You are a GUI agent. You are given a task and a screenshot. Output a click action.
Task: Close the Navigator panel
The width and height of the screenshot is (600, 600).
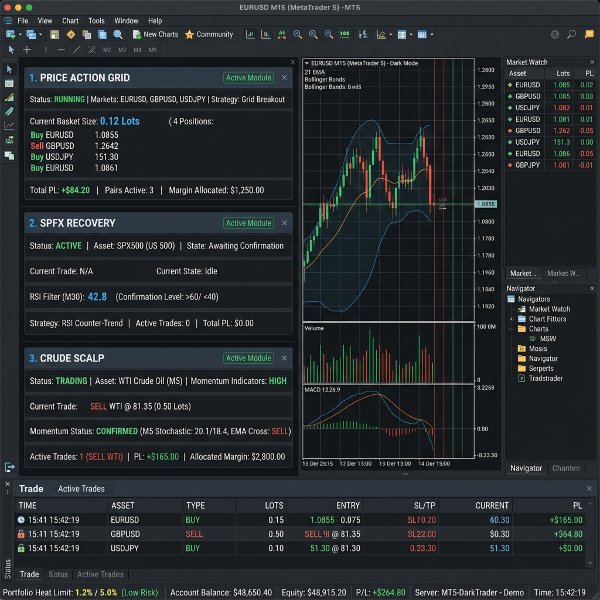(592, 288)
